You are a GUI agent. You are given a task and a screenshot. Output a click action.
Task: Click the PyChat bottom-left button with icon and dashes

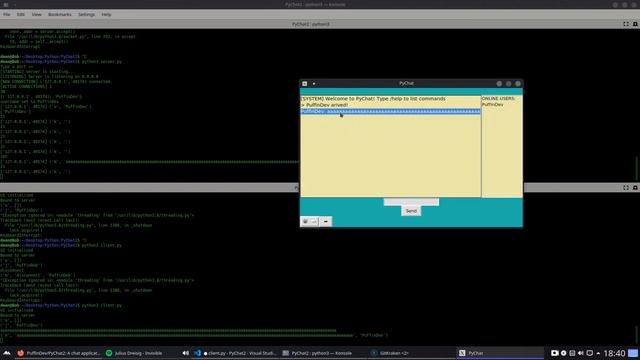309,221
